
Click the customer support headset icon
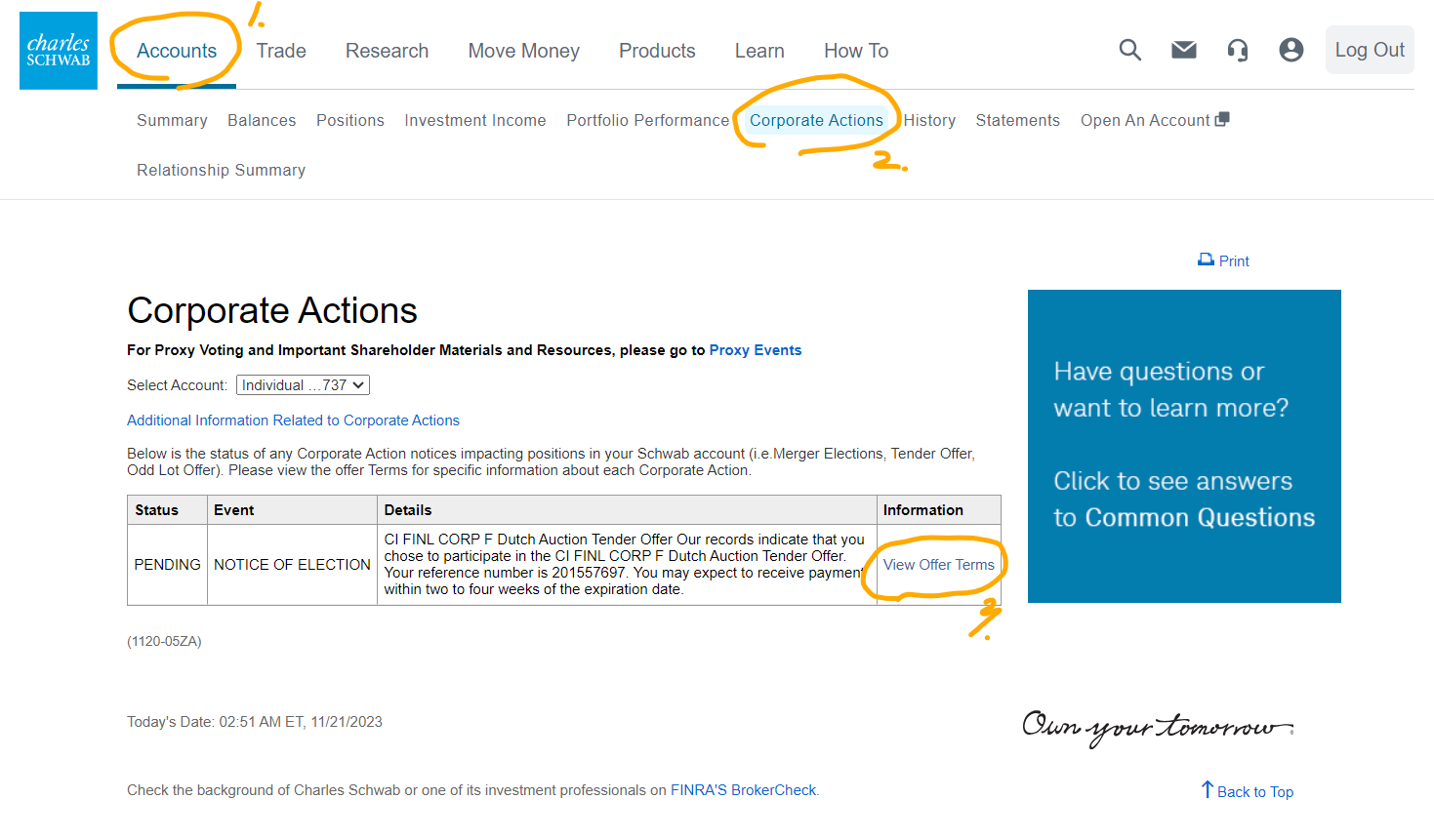click(1238, 50)
